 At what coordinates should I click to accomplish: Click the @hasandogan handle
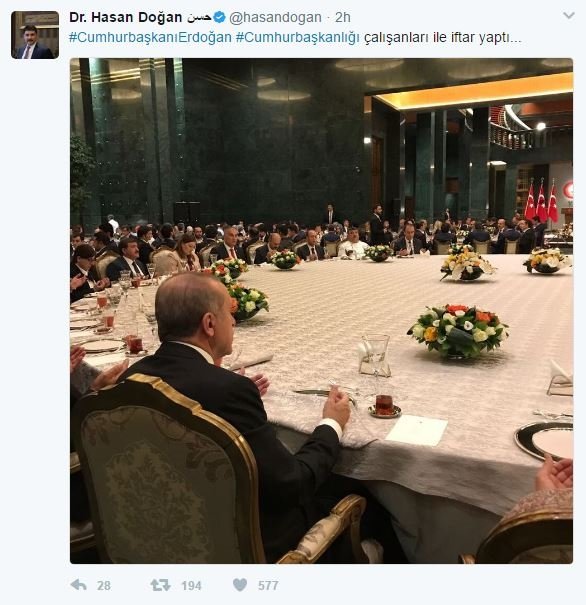tap(275, 17)
